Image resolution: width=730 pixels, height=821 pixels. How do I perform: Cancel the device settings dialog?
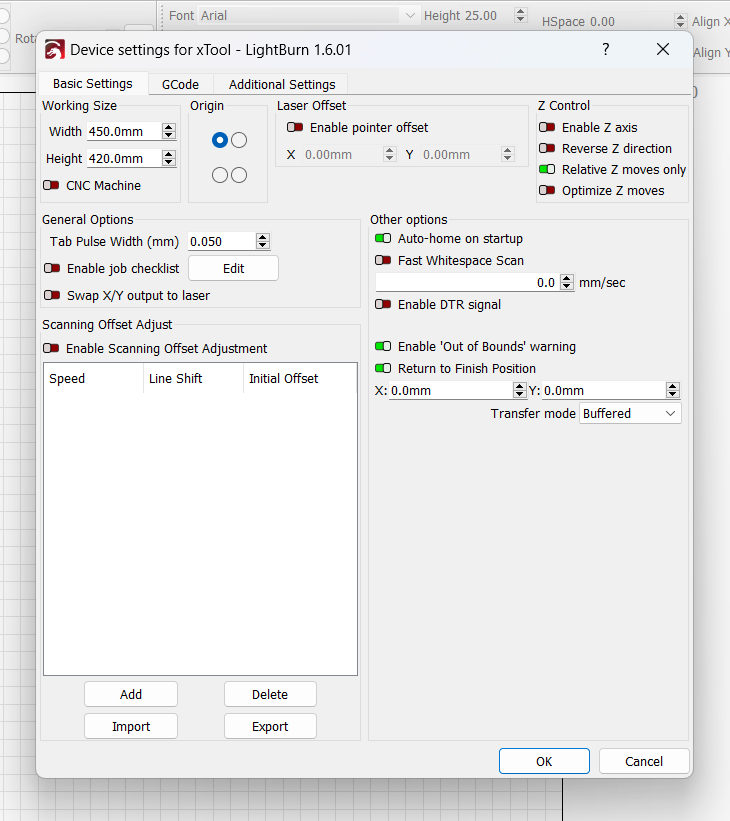coord(644,761)
